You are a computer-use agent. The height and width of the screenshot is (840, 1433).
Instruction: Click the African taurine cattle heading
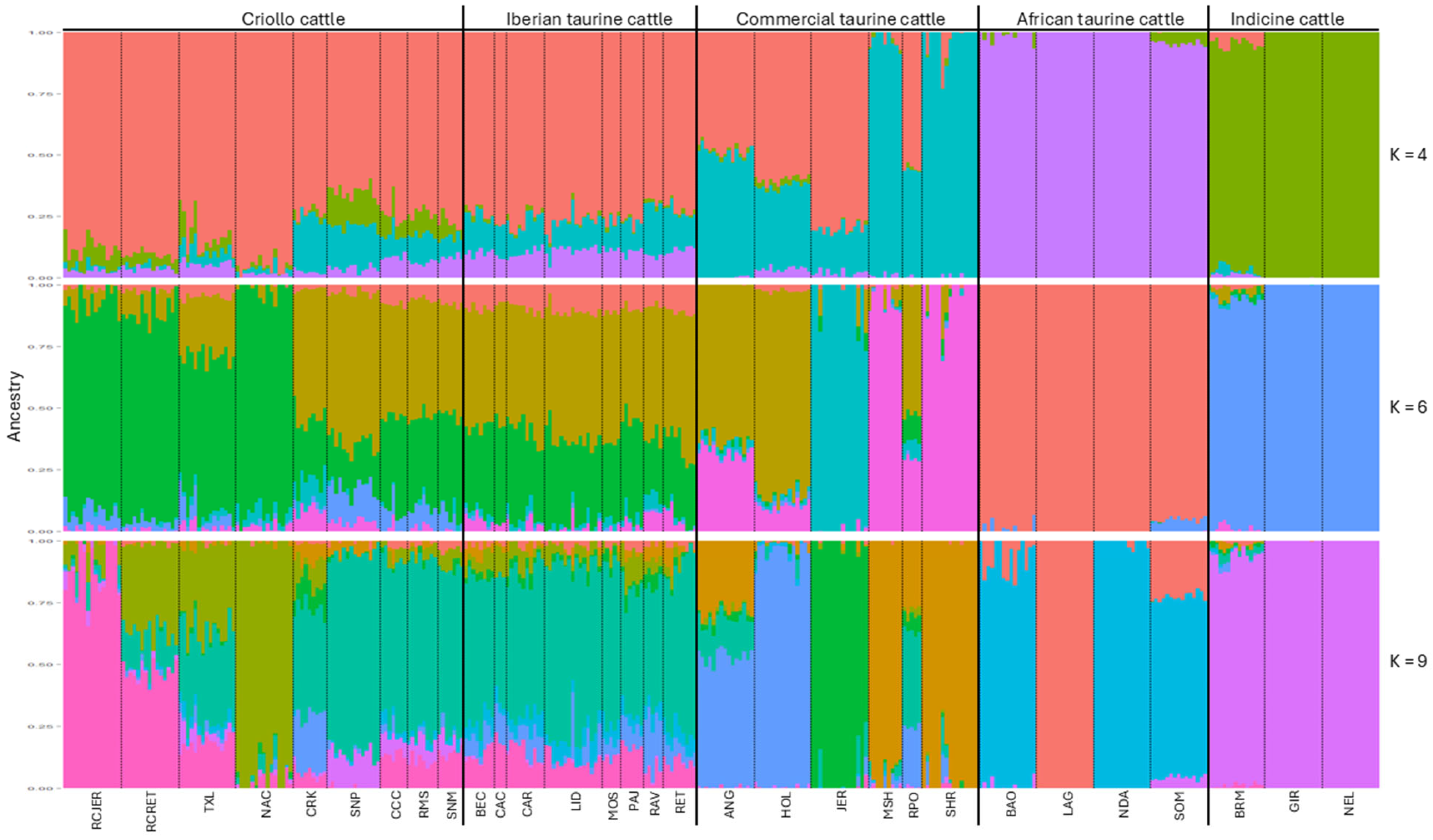1100,19
